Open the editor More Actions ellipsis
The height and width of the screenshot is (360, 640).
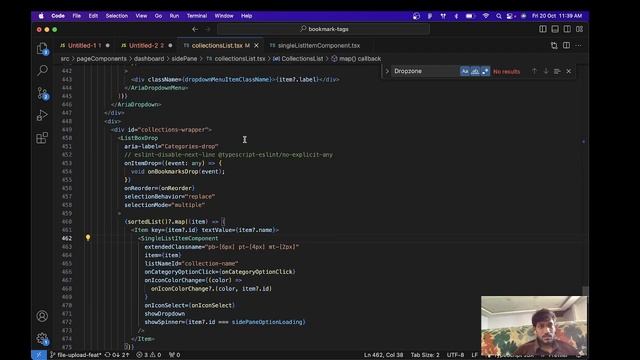(578, 45)
